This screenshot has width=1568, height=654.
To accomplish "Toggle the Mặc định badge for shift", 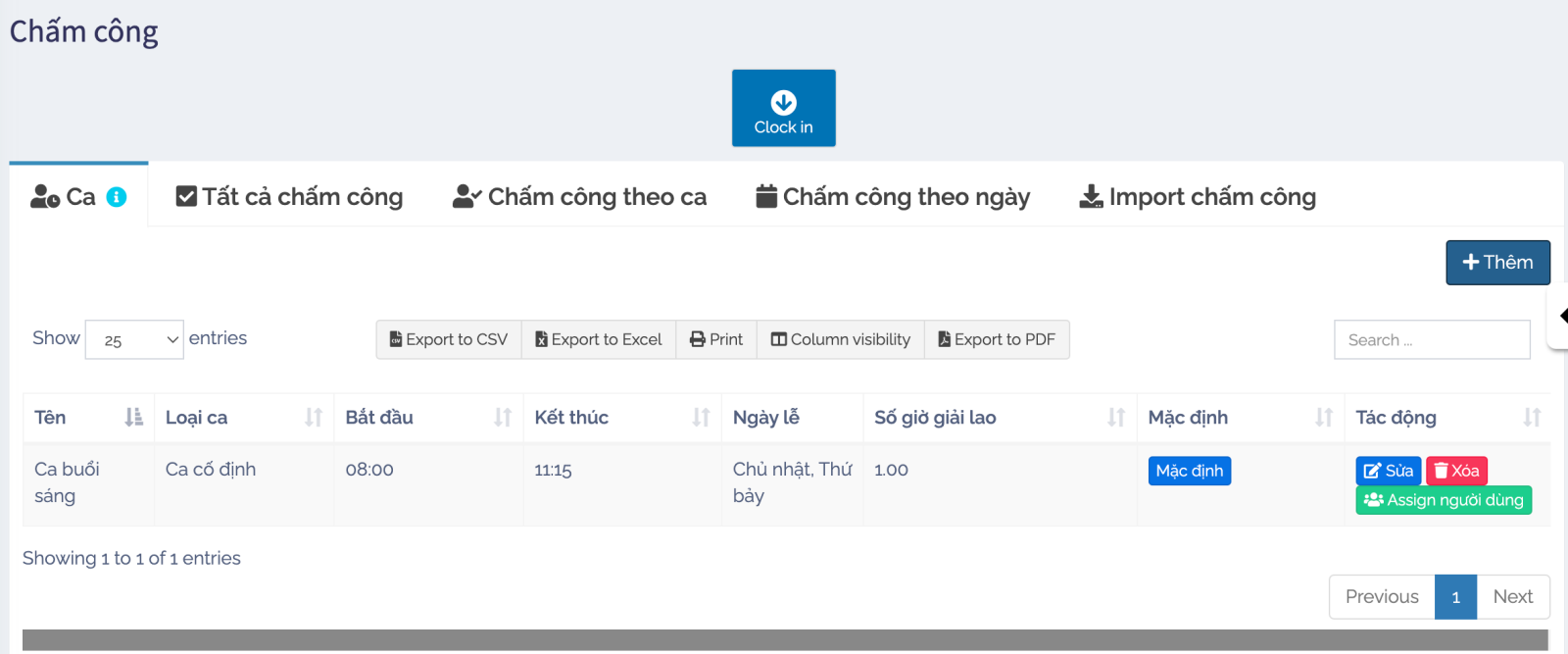I will pyautogui.click(x=1189, y=471).
